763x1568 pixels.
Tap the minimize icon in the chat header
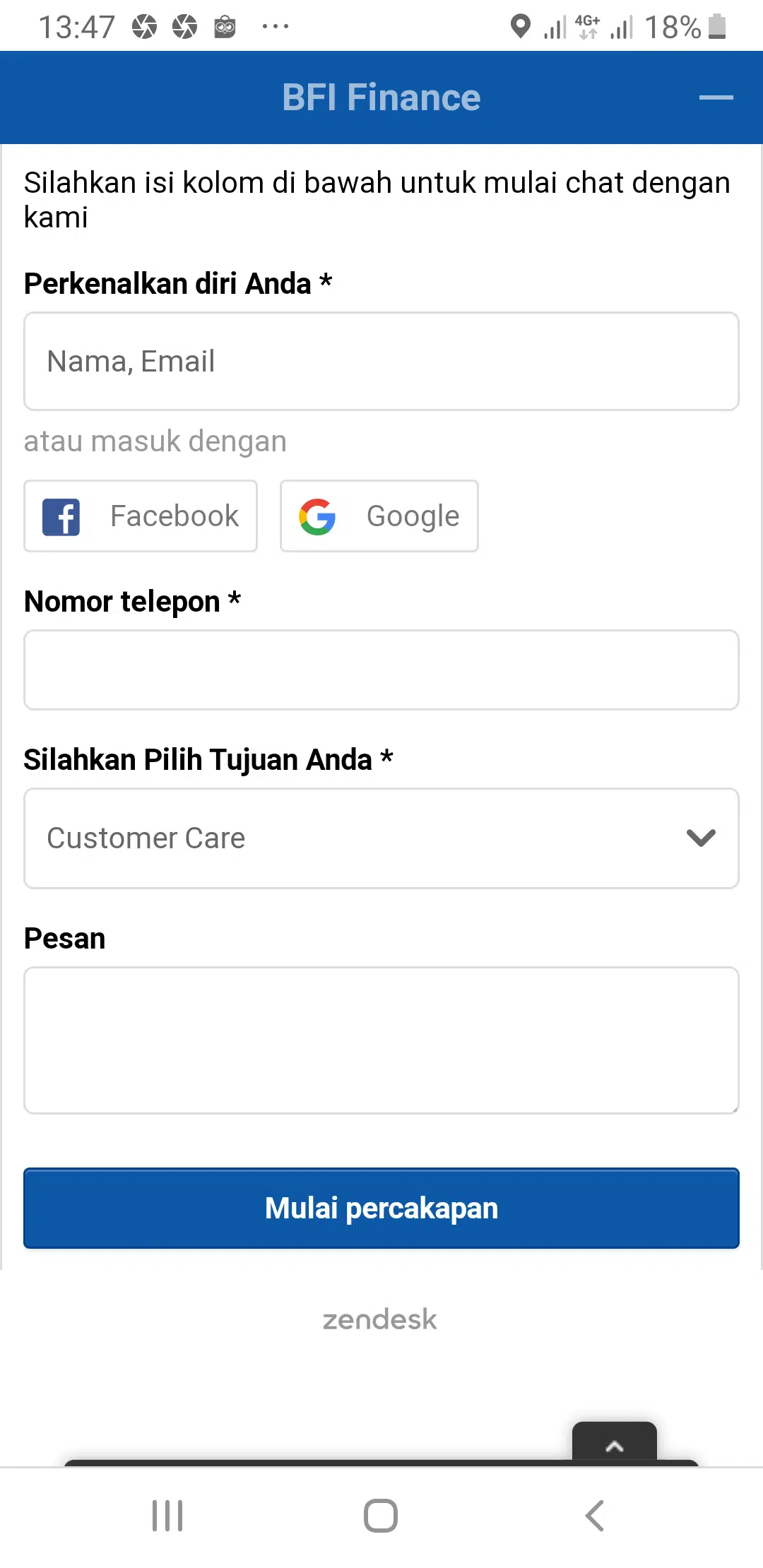(x=716, y=97)
